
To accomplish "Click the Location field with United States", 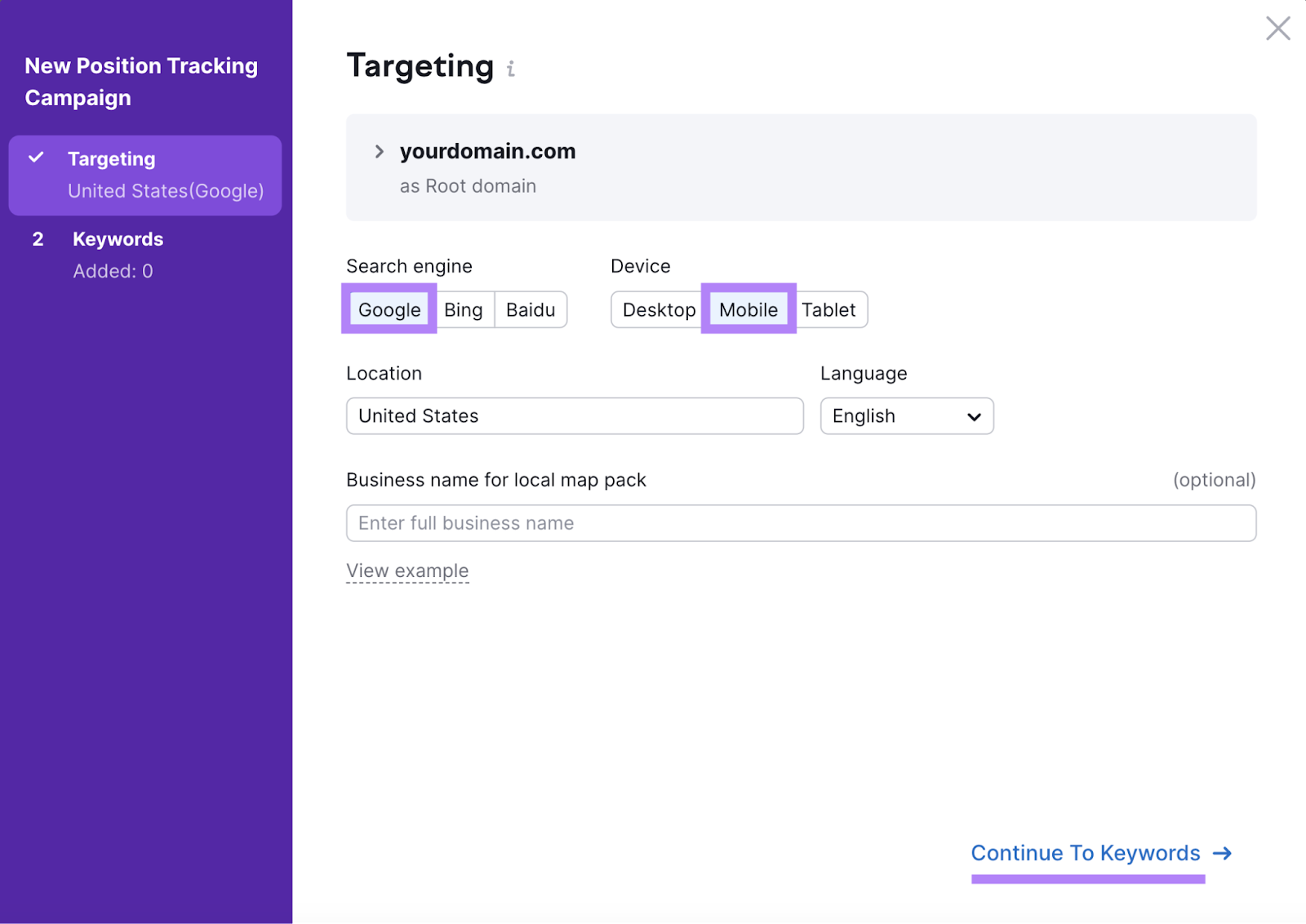I will point(575,416).
